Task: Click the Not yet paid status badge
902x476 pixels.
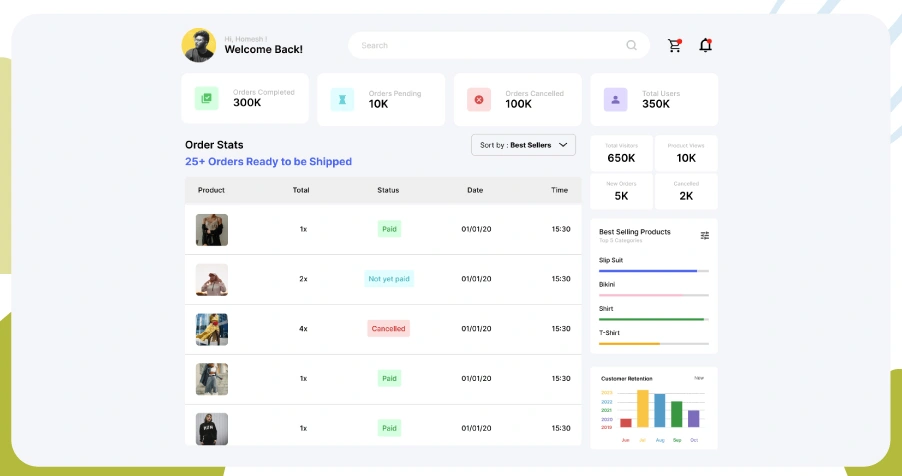Action: pos(389,279)
